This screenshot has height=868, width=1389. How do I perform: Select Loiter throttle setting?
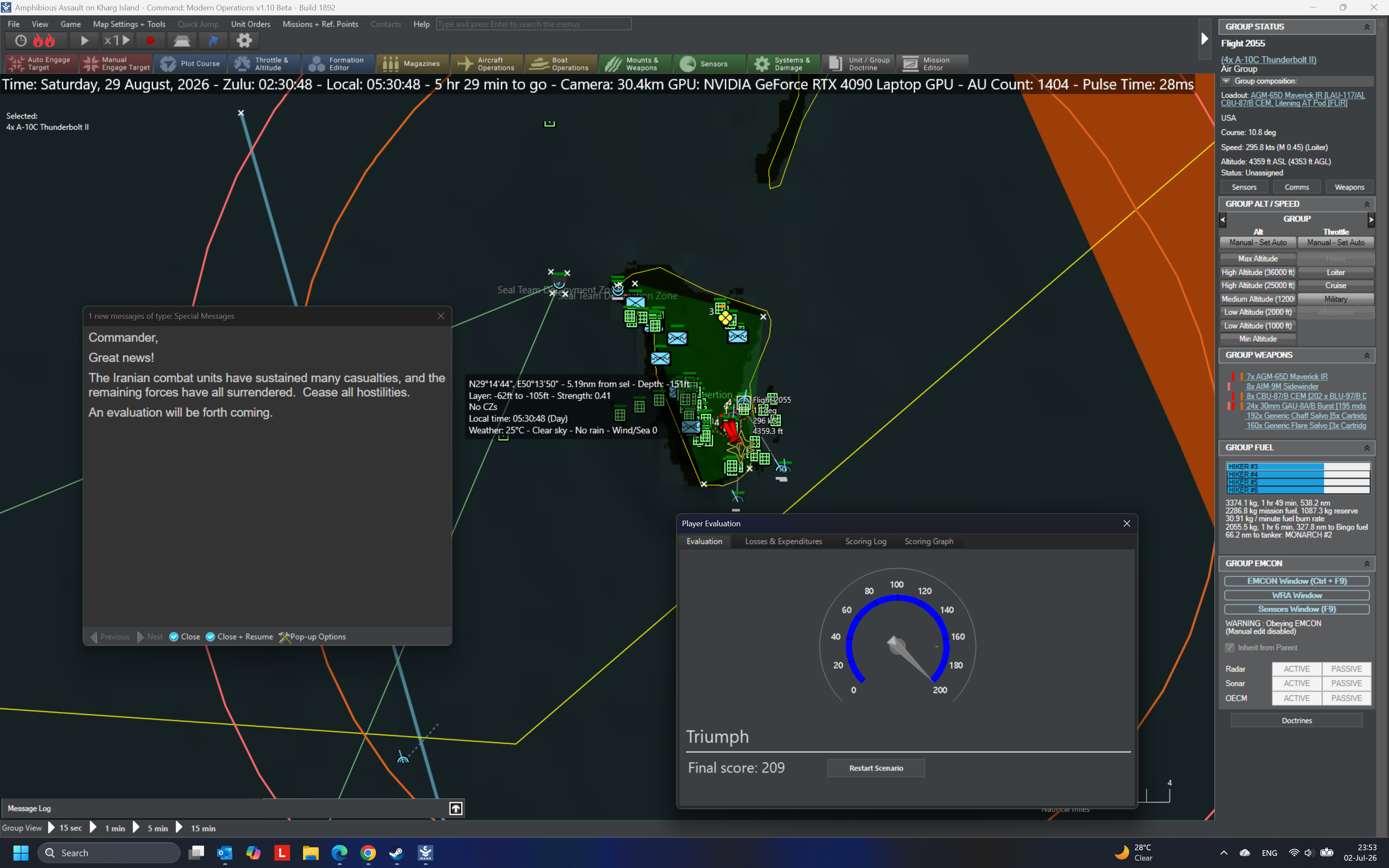pos(1336,272)
